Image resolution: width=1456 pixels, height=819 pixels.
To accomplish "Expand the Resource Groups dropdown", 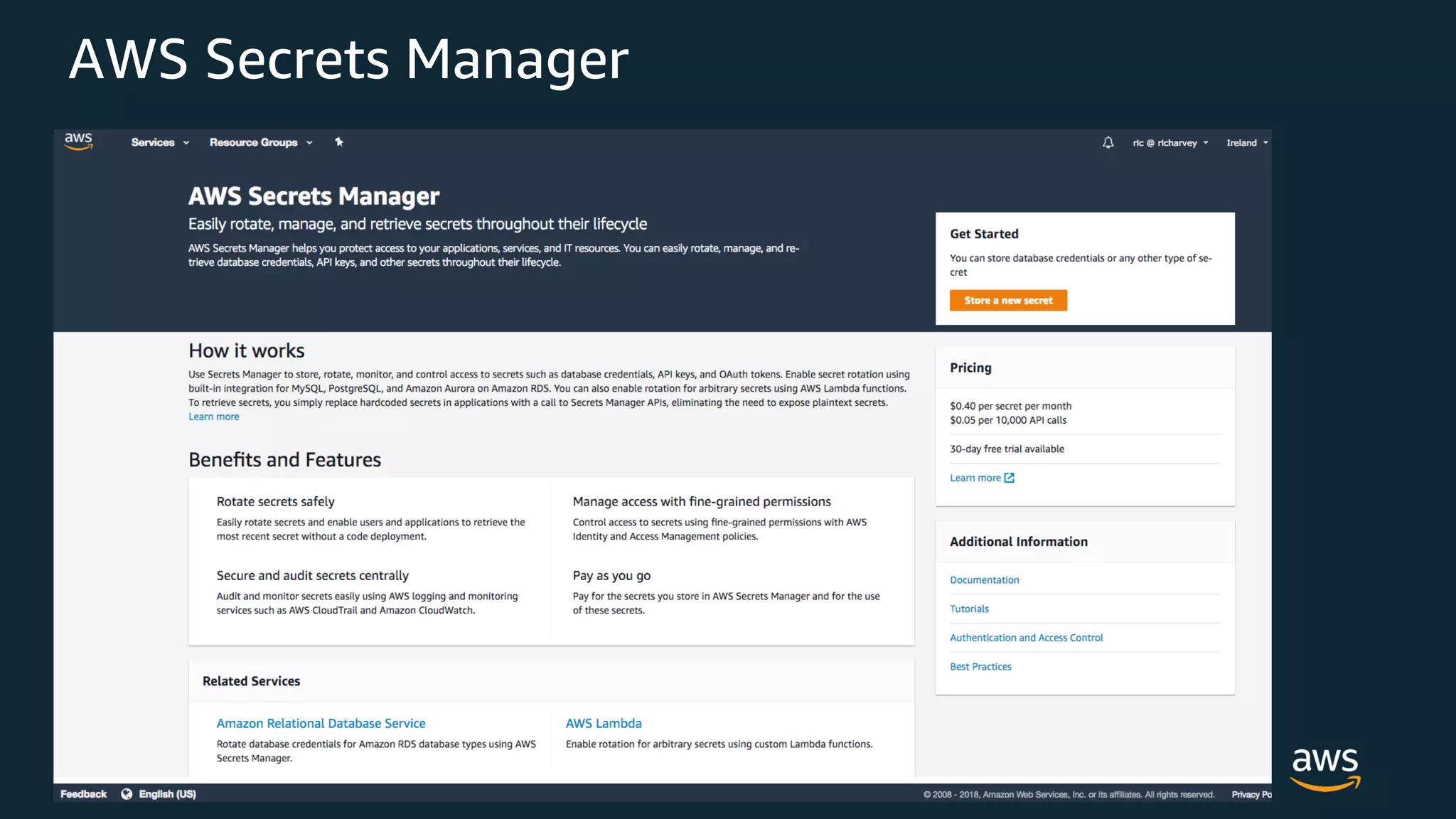I will 261,142.
